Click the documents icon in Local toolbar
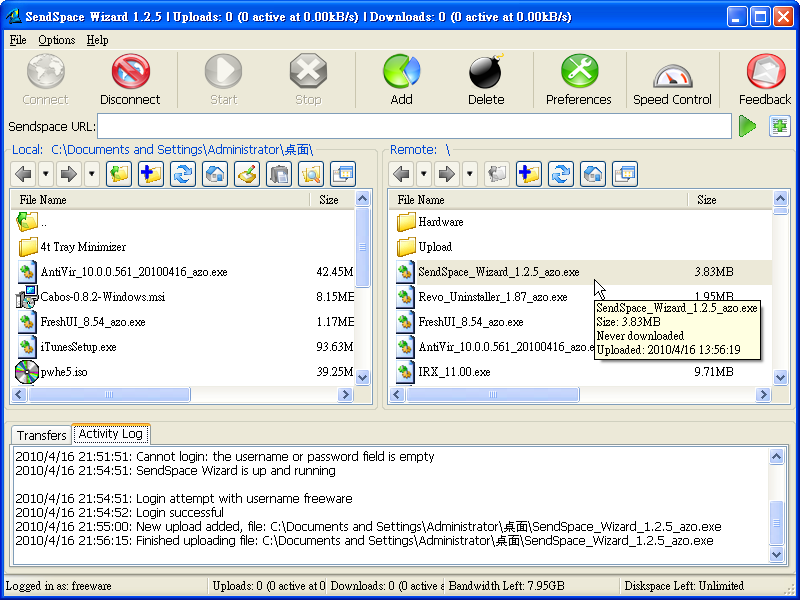Viewport: 800px width, 600px height. click(x=279, y=174)
